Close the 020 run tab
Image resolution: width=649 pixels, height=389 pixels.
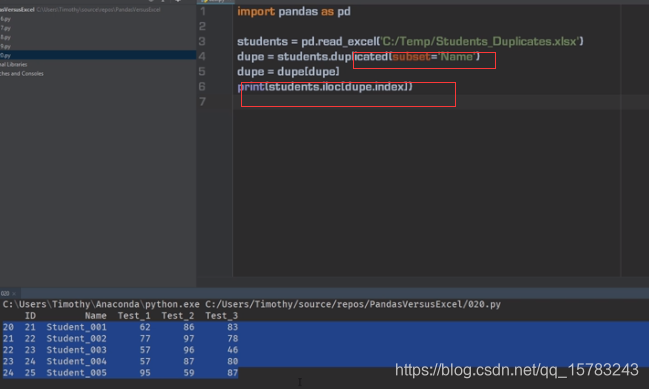tap(14, 294)
